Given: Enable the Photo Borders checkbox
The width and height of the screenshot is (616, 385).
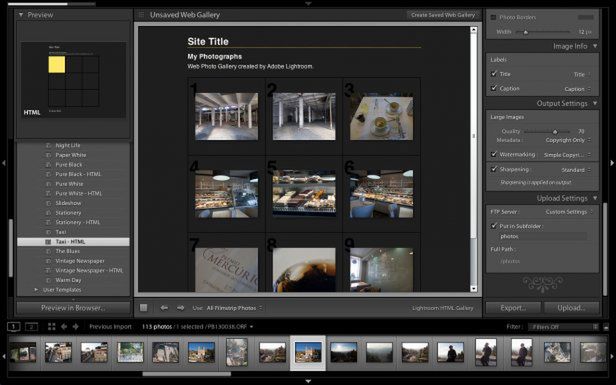Looking at the screenshot, I should click(493, 17).
